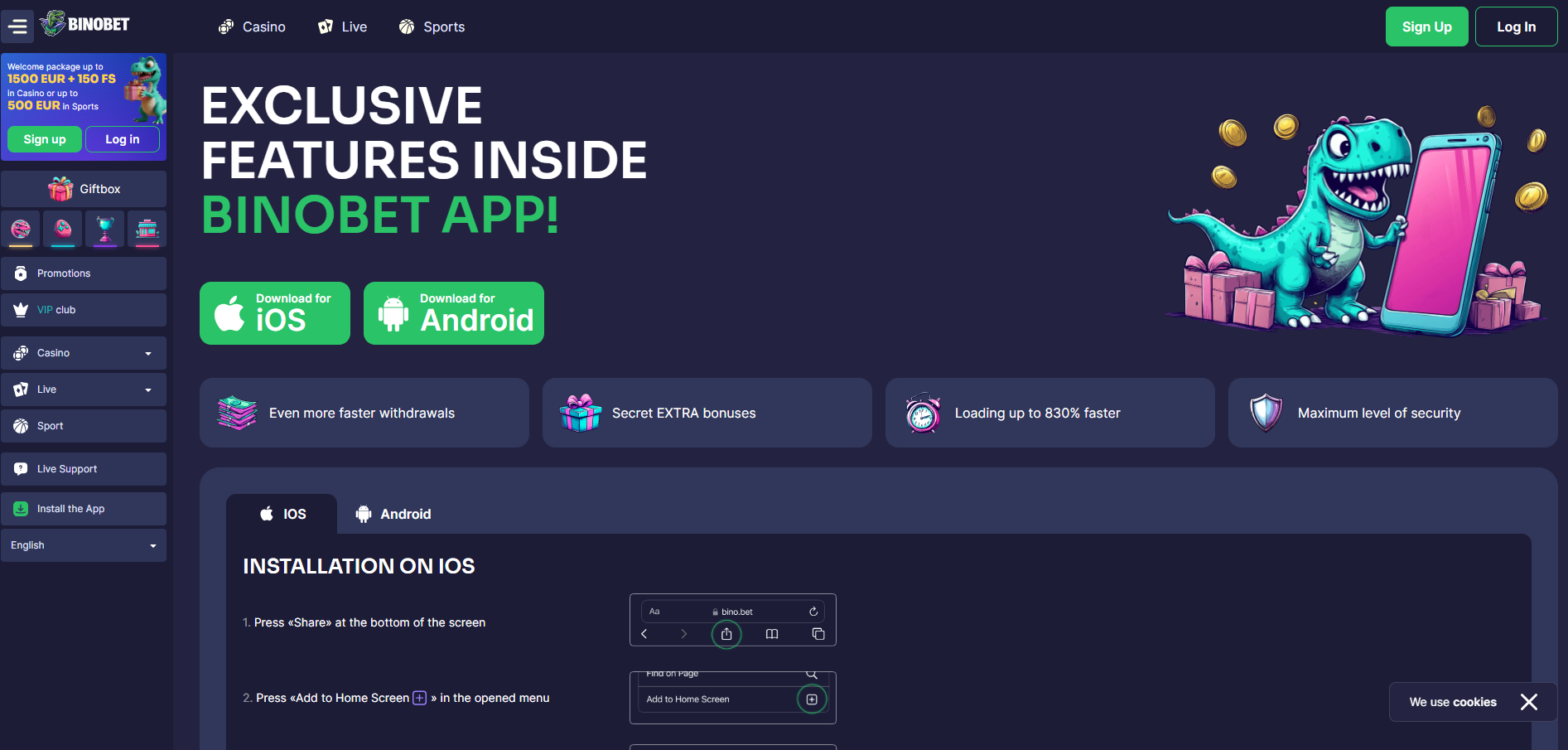Click the INSTALLATION ON IOS heading

coord(359,566)
